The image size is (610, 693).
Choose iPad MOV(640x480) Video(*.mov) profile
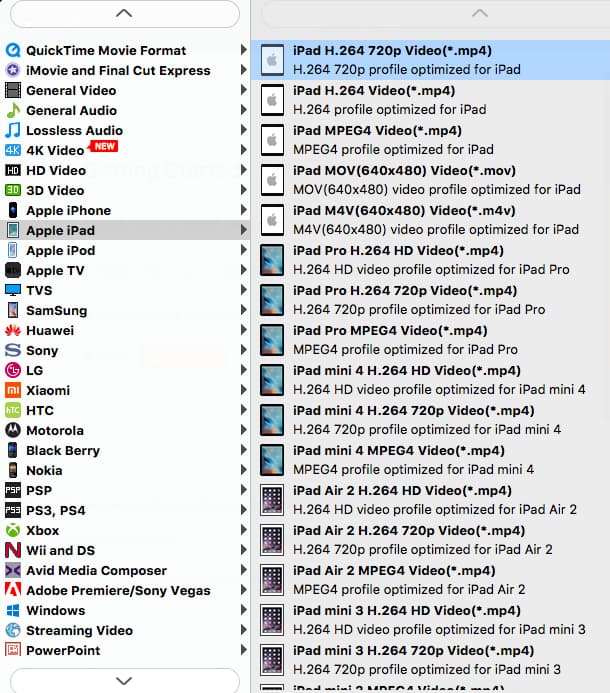[431, 180]
